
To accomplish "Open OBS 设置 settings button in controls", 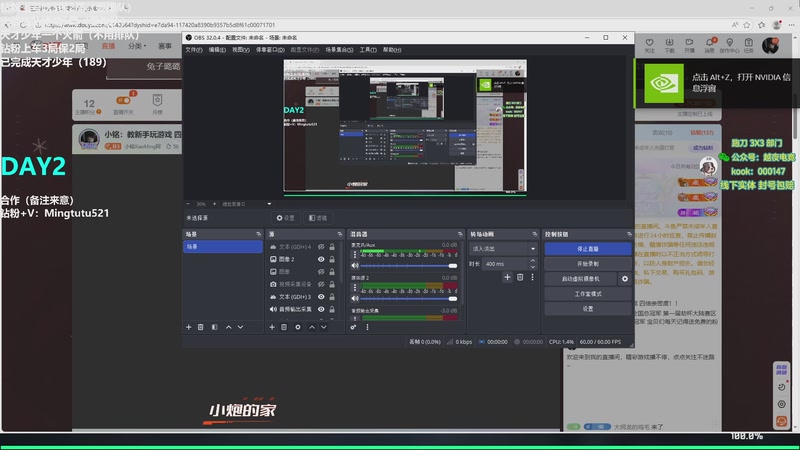I will coord(588,309).
